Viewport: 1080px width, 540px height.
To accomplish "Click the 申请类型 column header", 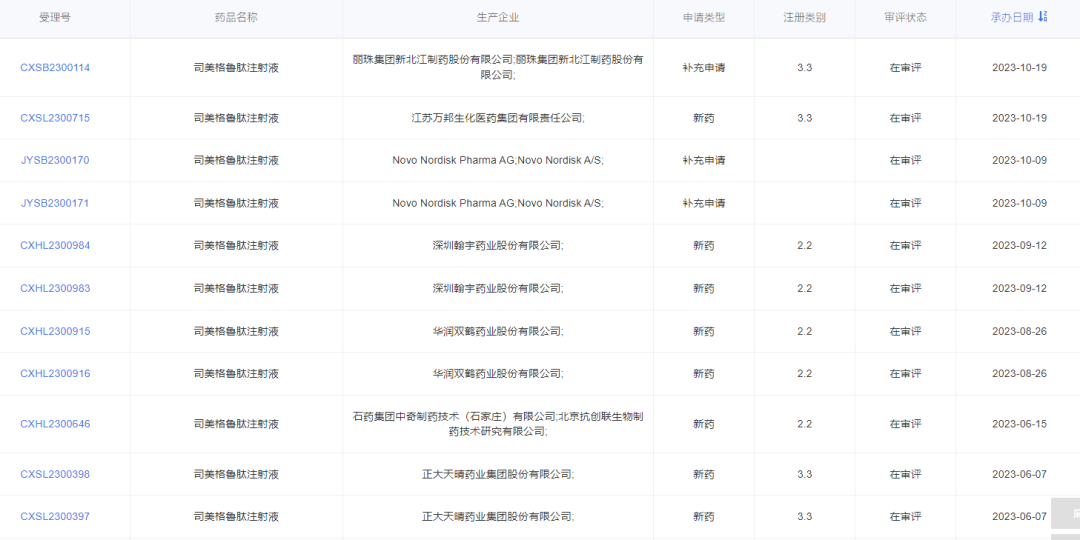I will coord(703,17).
